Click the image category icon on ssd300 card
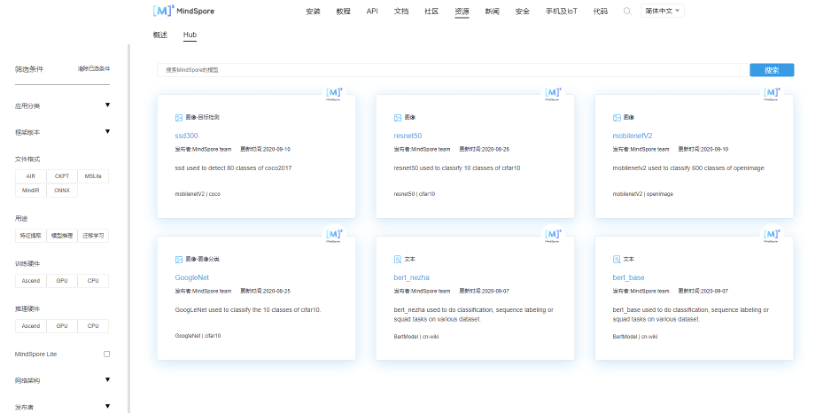 tap(179, 118)
